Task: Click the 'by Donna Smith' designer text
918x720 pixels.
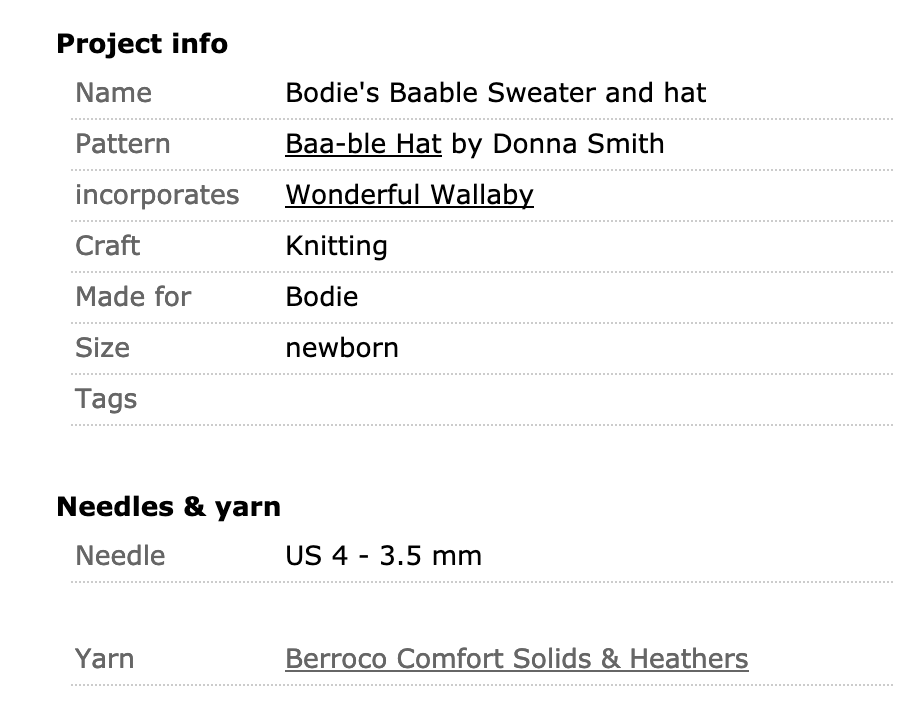Action: point(557,144)
